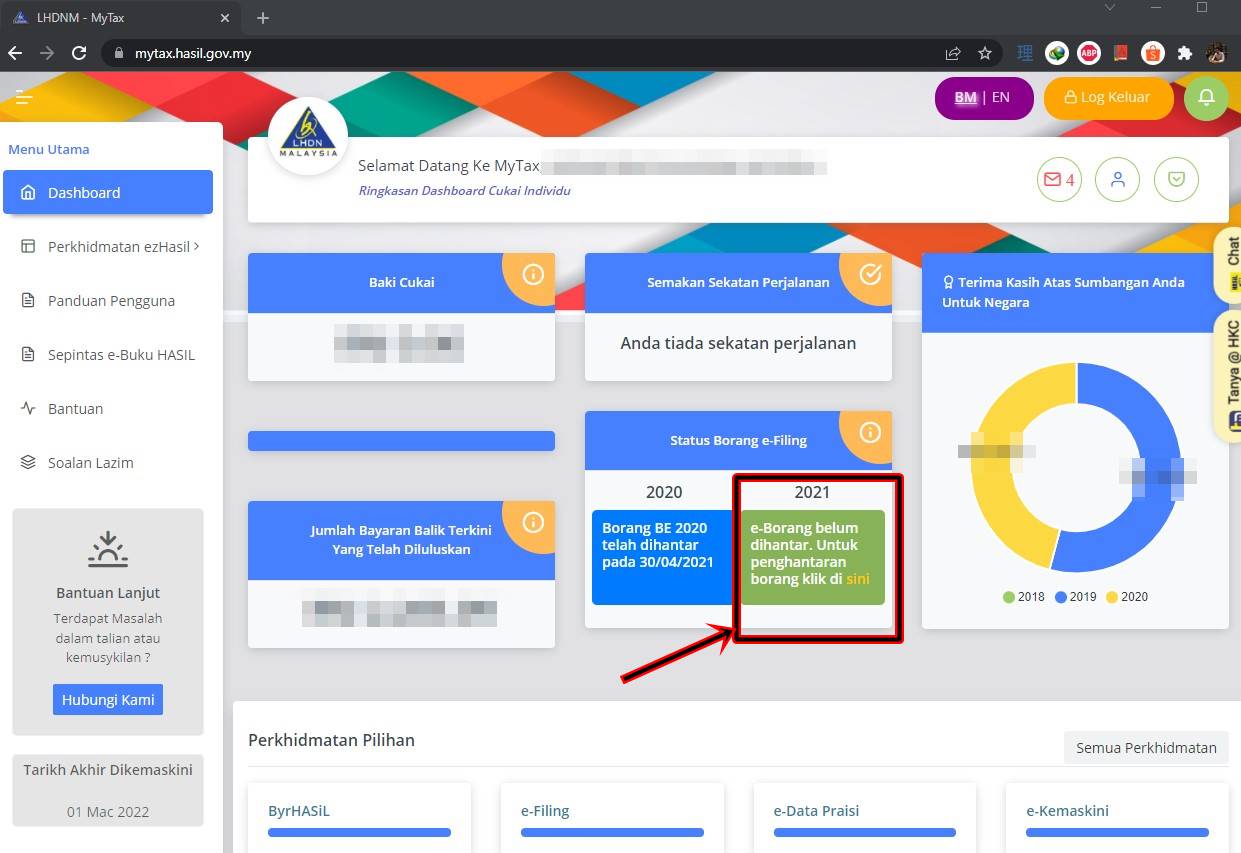Click checkmark icon on Semakan Sekatan Perjalanan
This screenshot has height=853, width=1241.
[x=870, y=274]
